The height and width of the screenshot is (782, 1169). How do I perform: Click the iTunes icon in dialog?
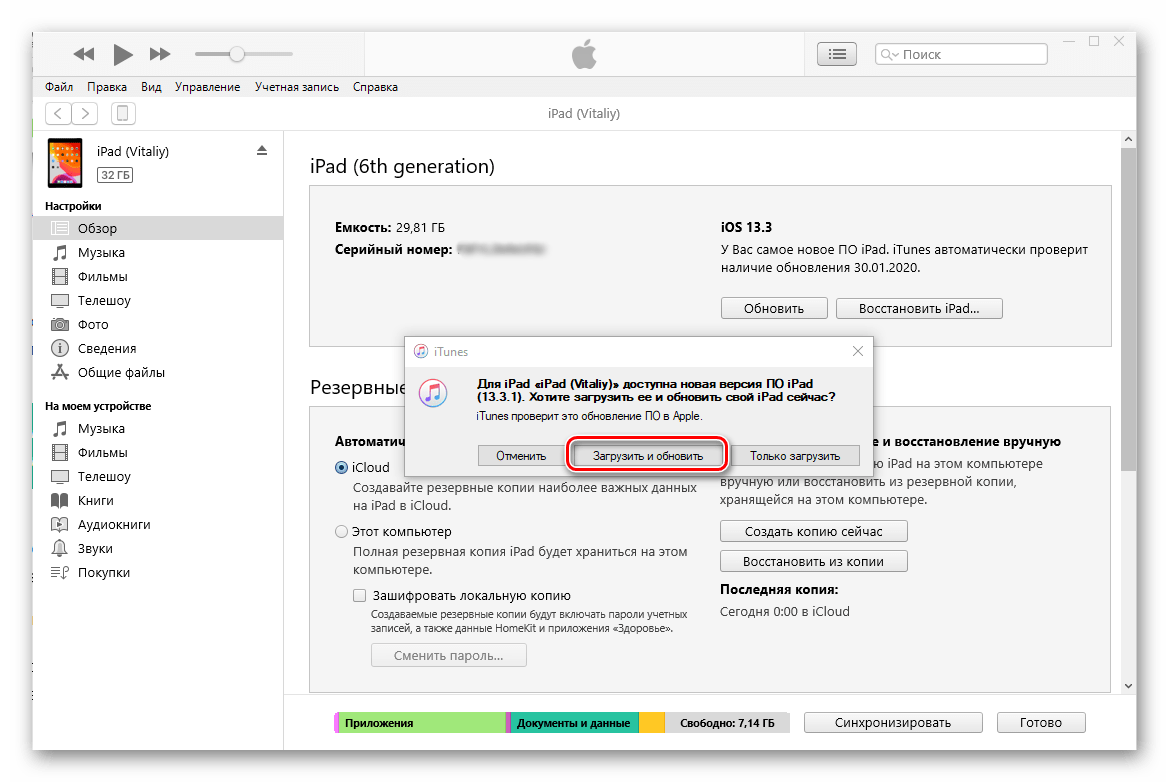tap(432, 392)
